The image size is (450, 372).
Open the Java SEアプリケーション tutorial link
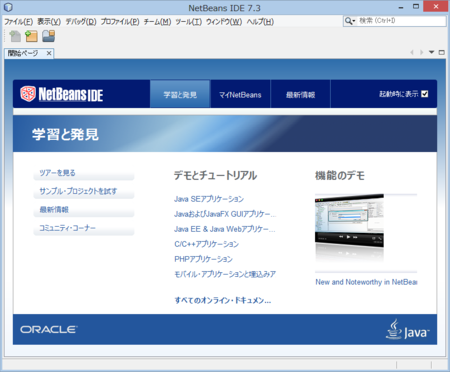tap(209, 199)
